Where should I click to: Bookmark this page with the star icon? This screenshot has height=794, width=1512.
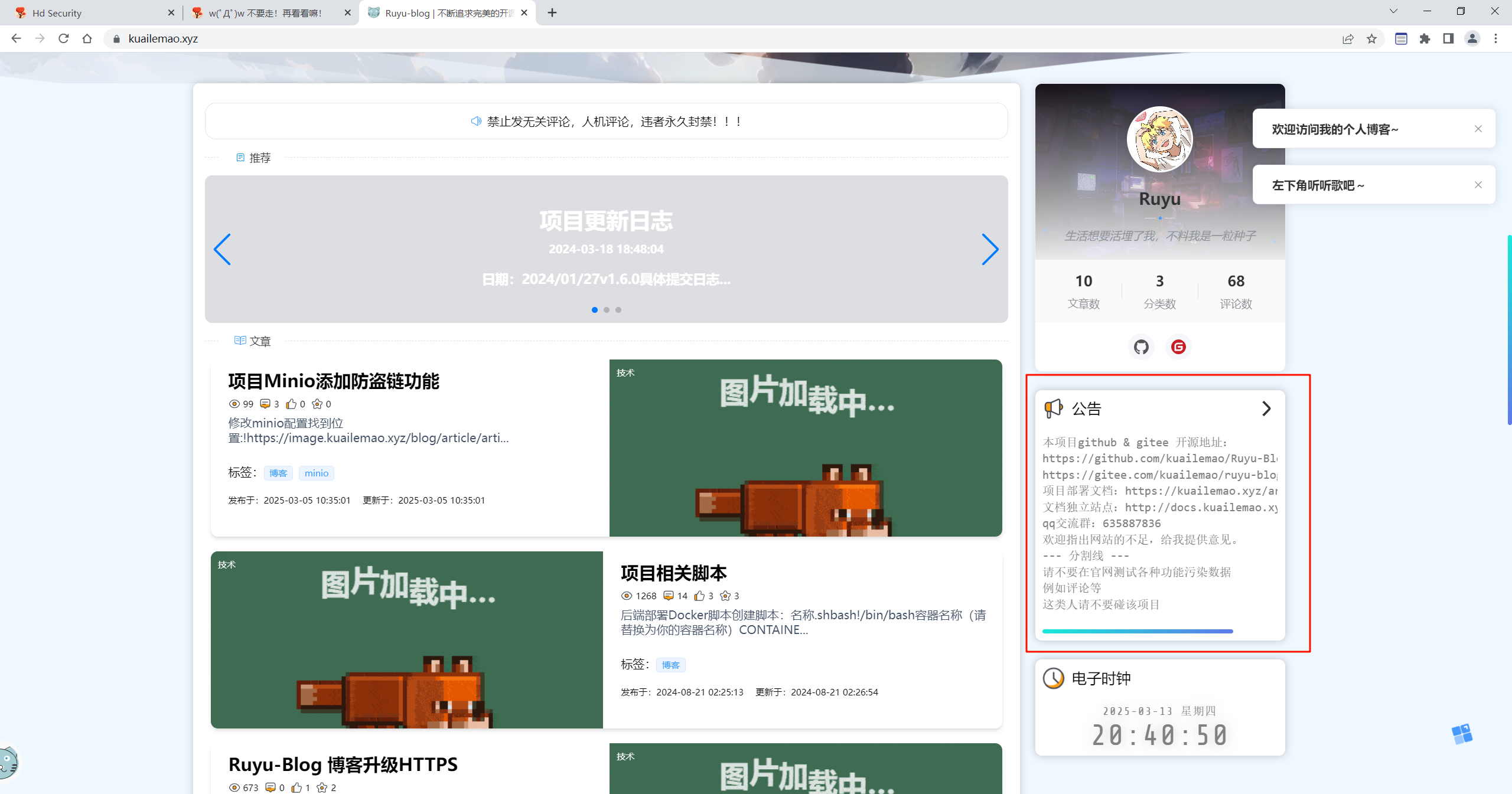click(x=1371, y=38)
